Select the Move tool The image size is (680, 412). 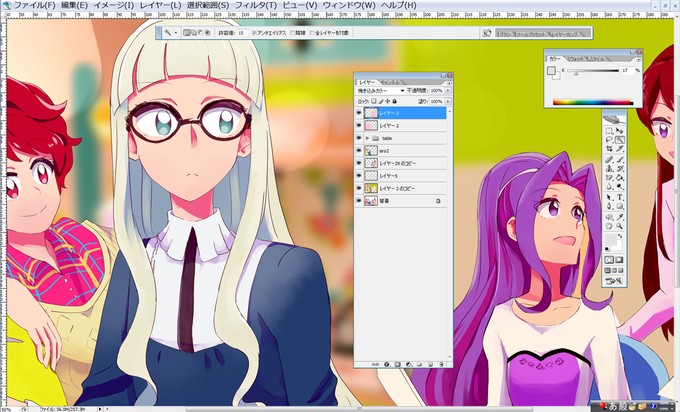(620, 131)
